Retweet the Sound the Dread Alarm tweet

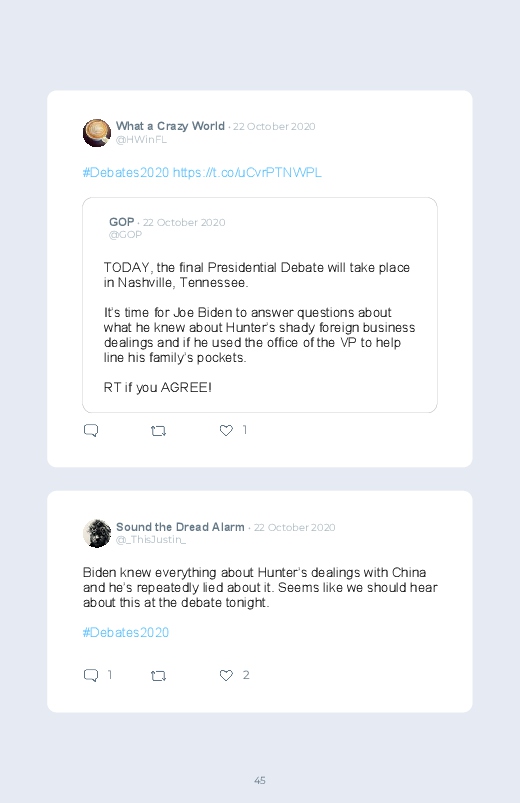[158, 675]
